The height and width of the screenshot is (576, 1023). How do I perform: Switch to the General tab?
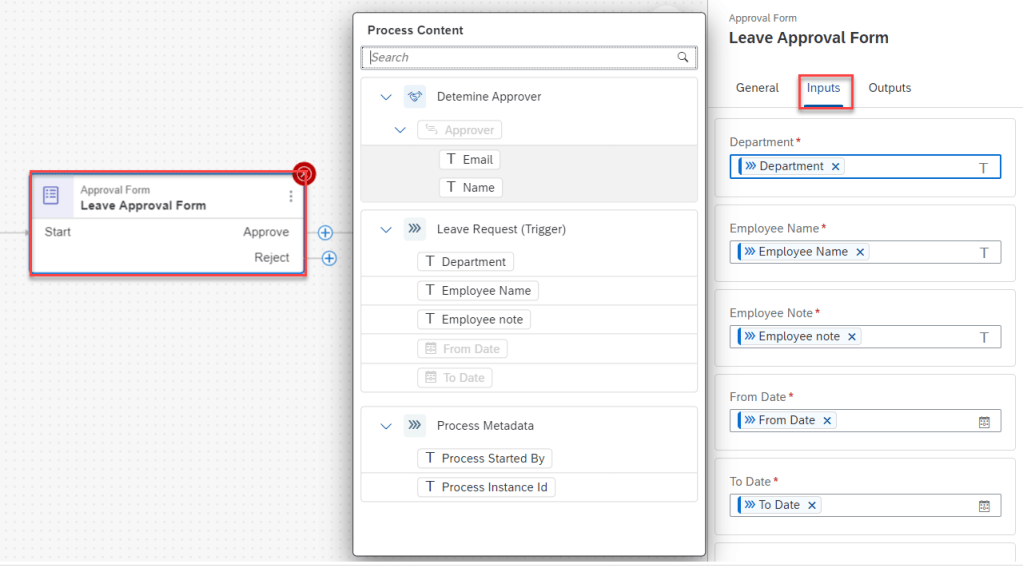tap(757, 88)
